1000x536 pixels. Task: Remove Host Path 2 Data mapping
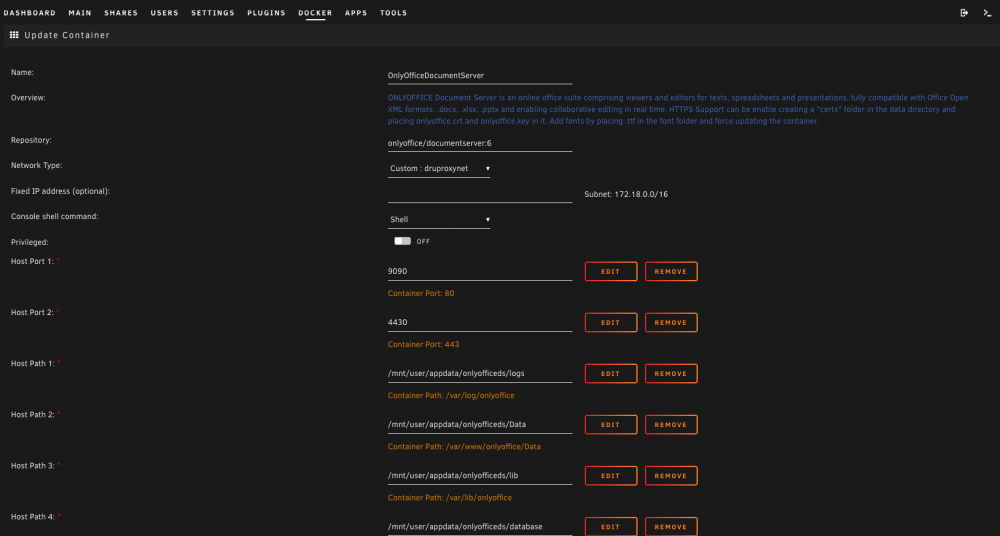pyautogui.click(x=671, y=424)
